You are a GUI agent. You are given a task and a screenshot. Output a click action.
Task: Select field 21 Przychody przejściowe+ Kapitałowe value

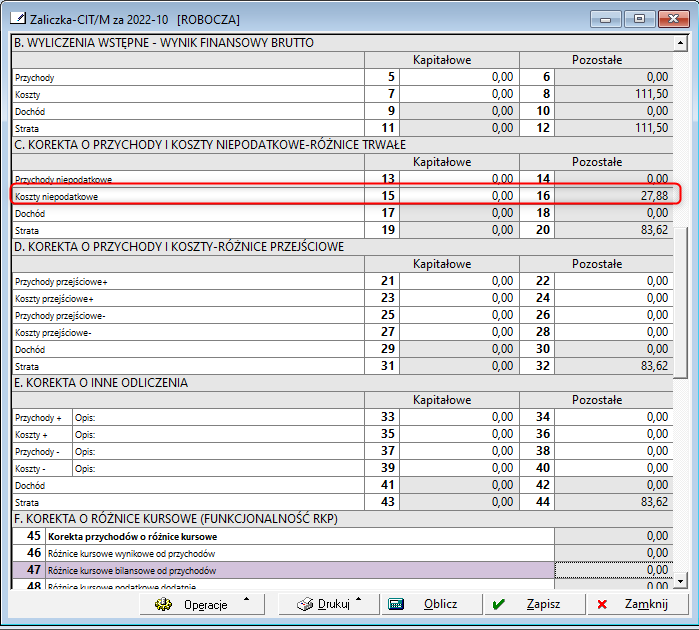[459, 281]
